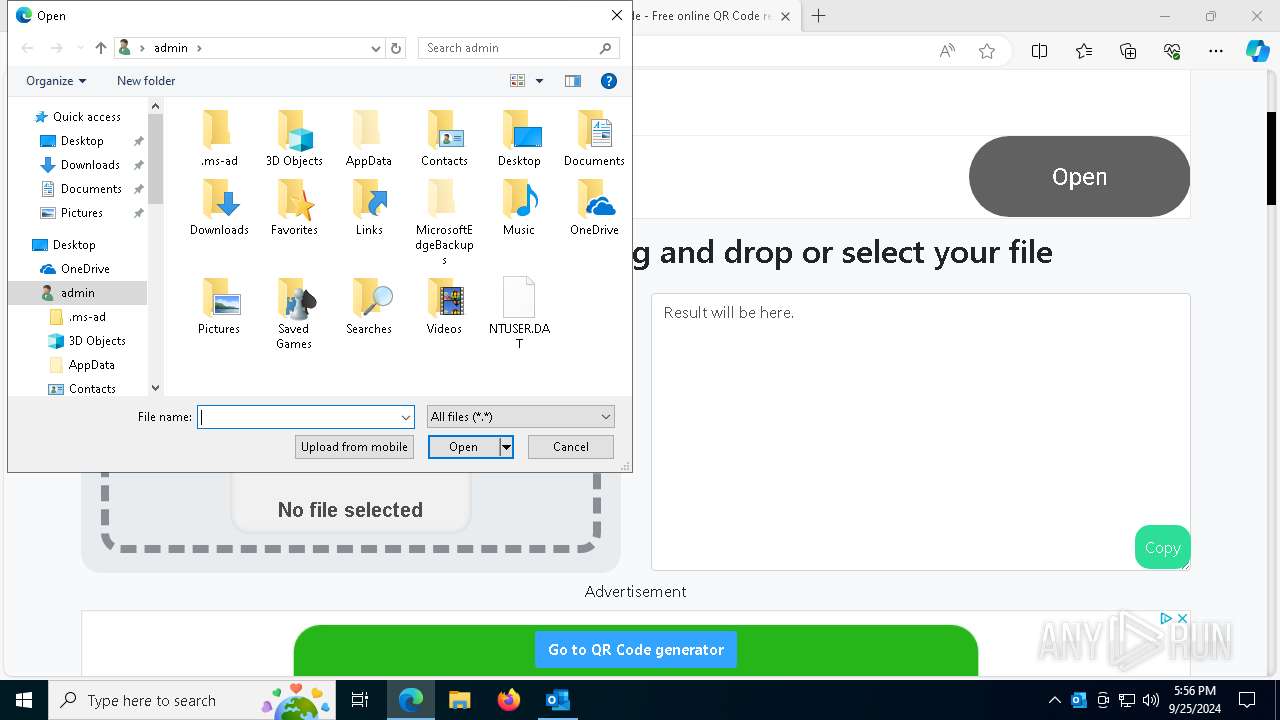Viewport: 1280px width, 720px height.
Task: Click Edge Read aloud icon
Action: pos(947,51)
